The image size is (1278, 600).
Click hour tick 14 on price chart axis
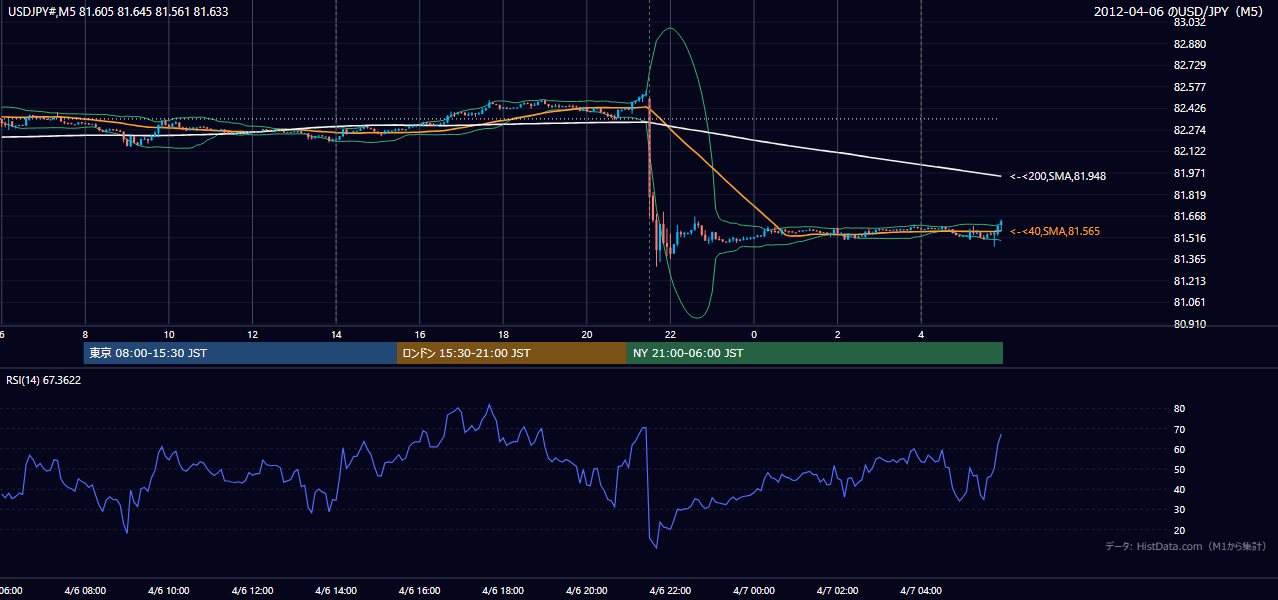[336, 335]
